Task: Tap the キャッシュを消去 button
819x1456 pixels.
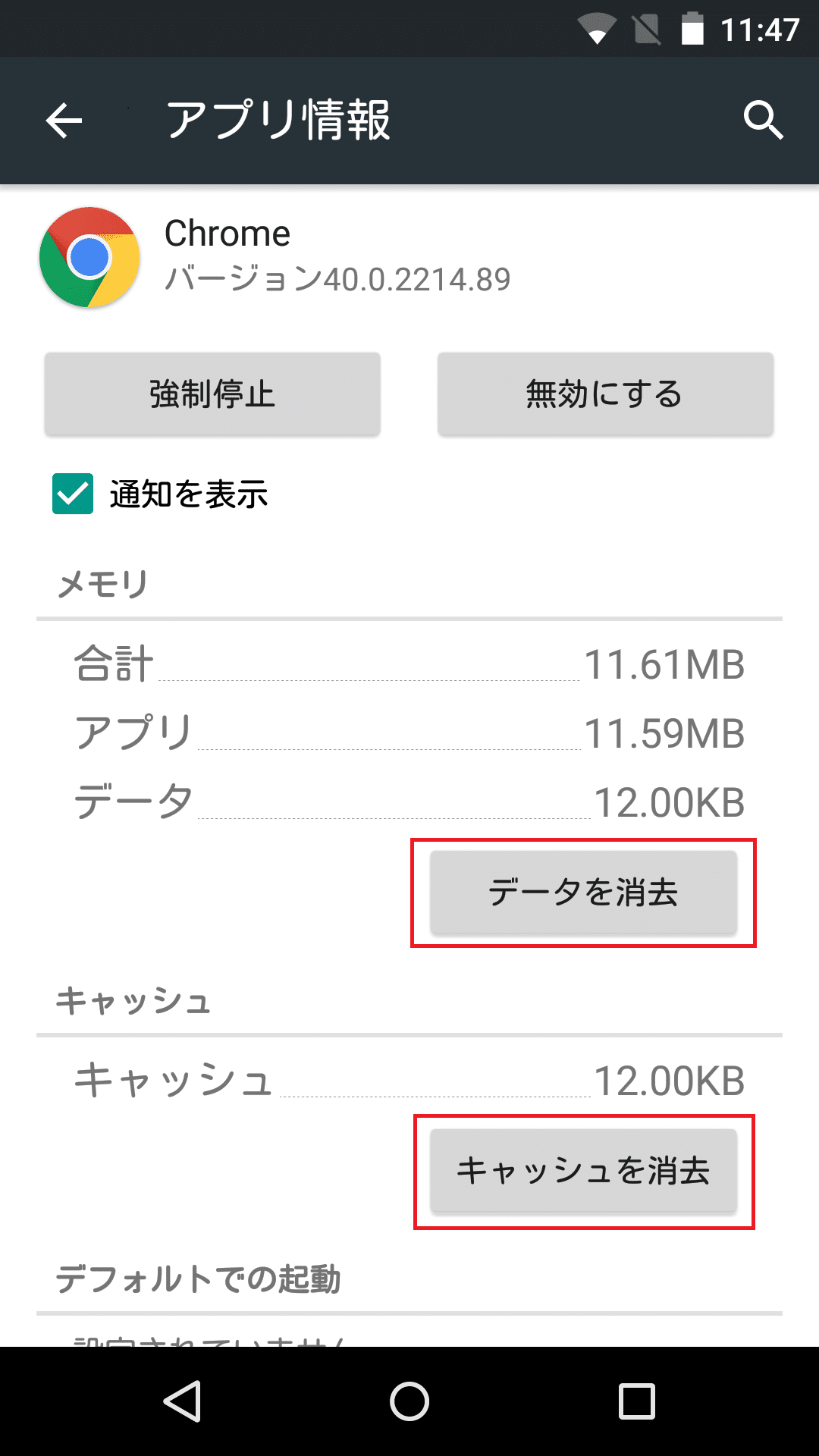Action: 583,1170
